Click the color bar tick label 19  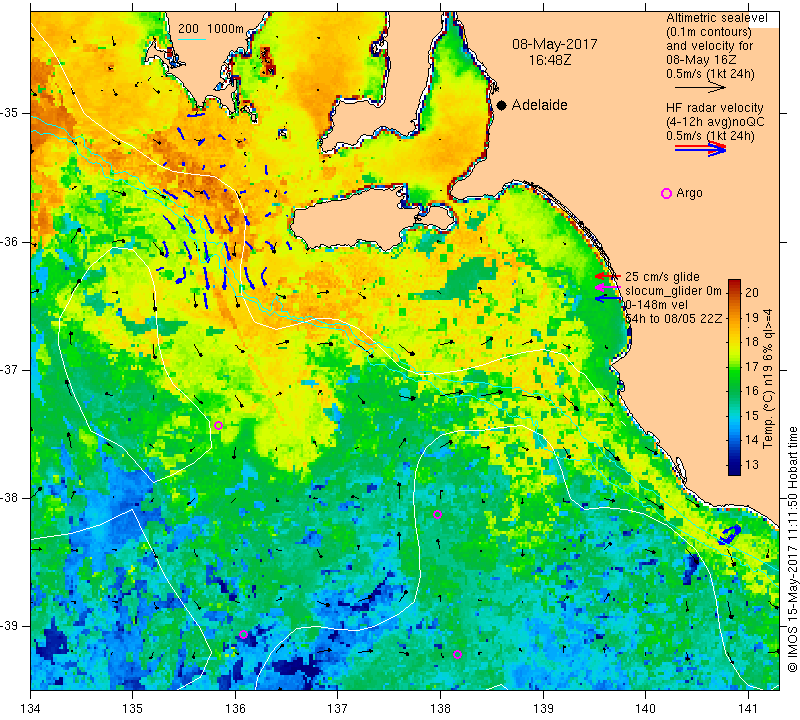tap(752, 317)
